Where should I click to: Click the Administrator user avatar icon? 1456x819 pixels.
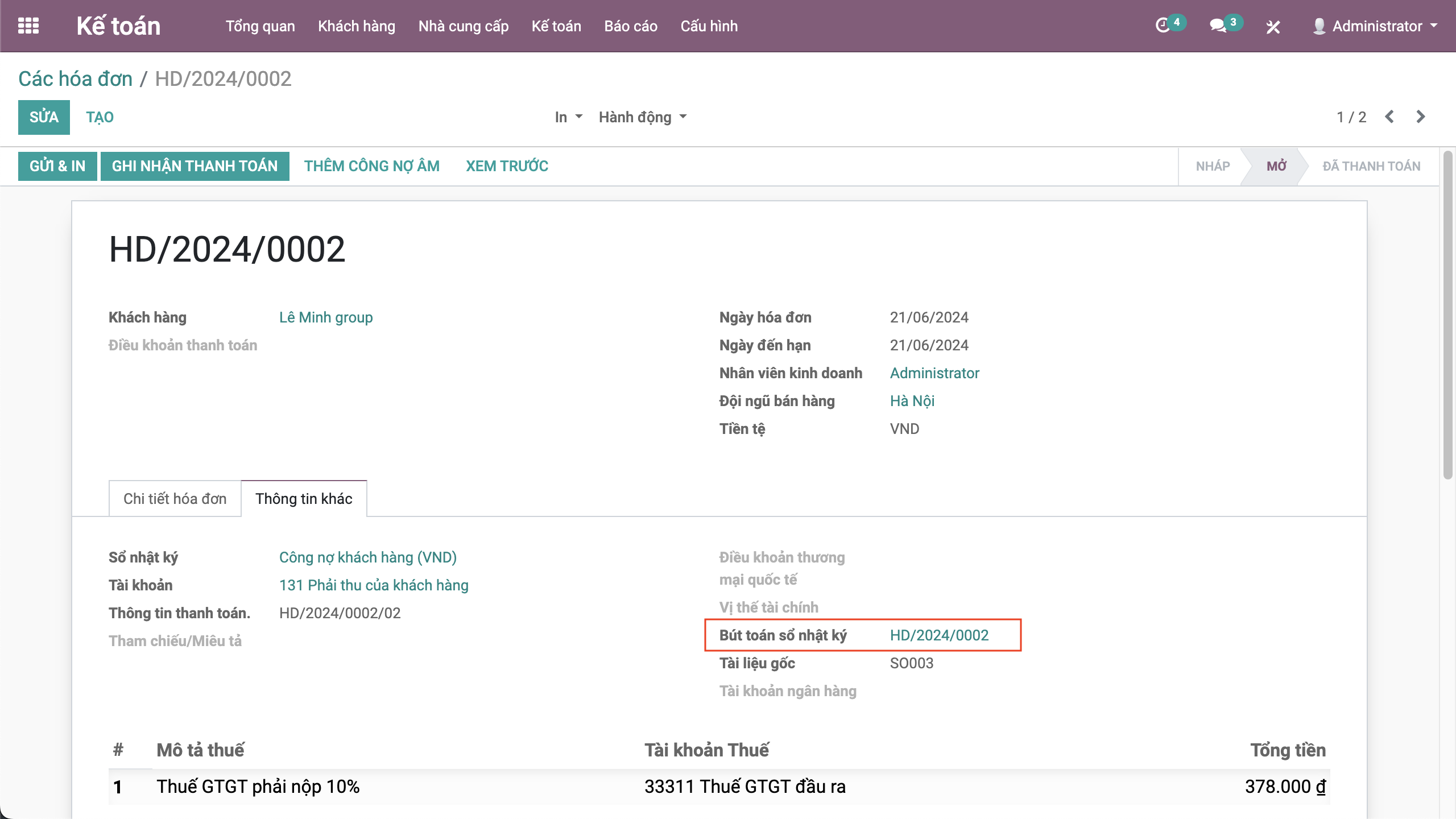(x=1319, y=26)
